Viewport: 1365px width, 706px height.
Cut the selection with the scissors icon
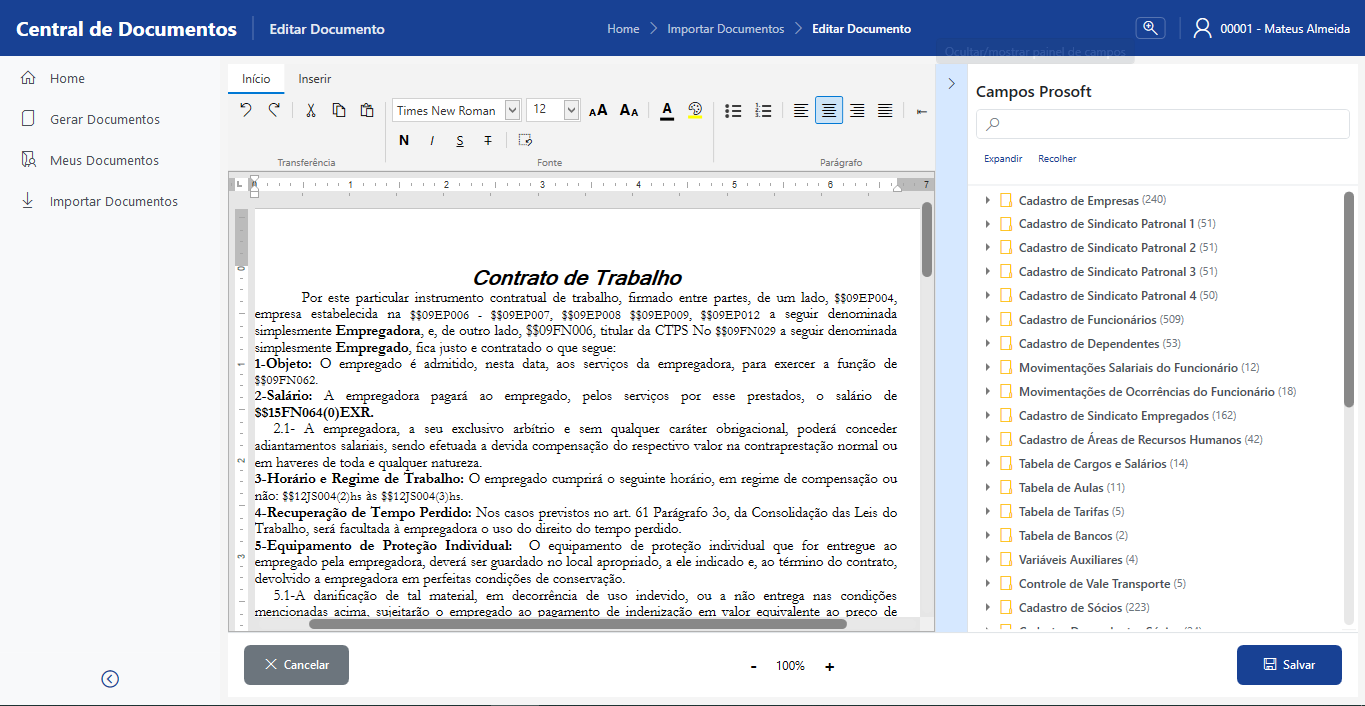[x=311, y=110]
